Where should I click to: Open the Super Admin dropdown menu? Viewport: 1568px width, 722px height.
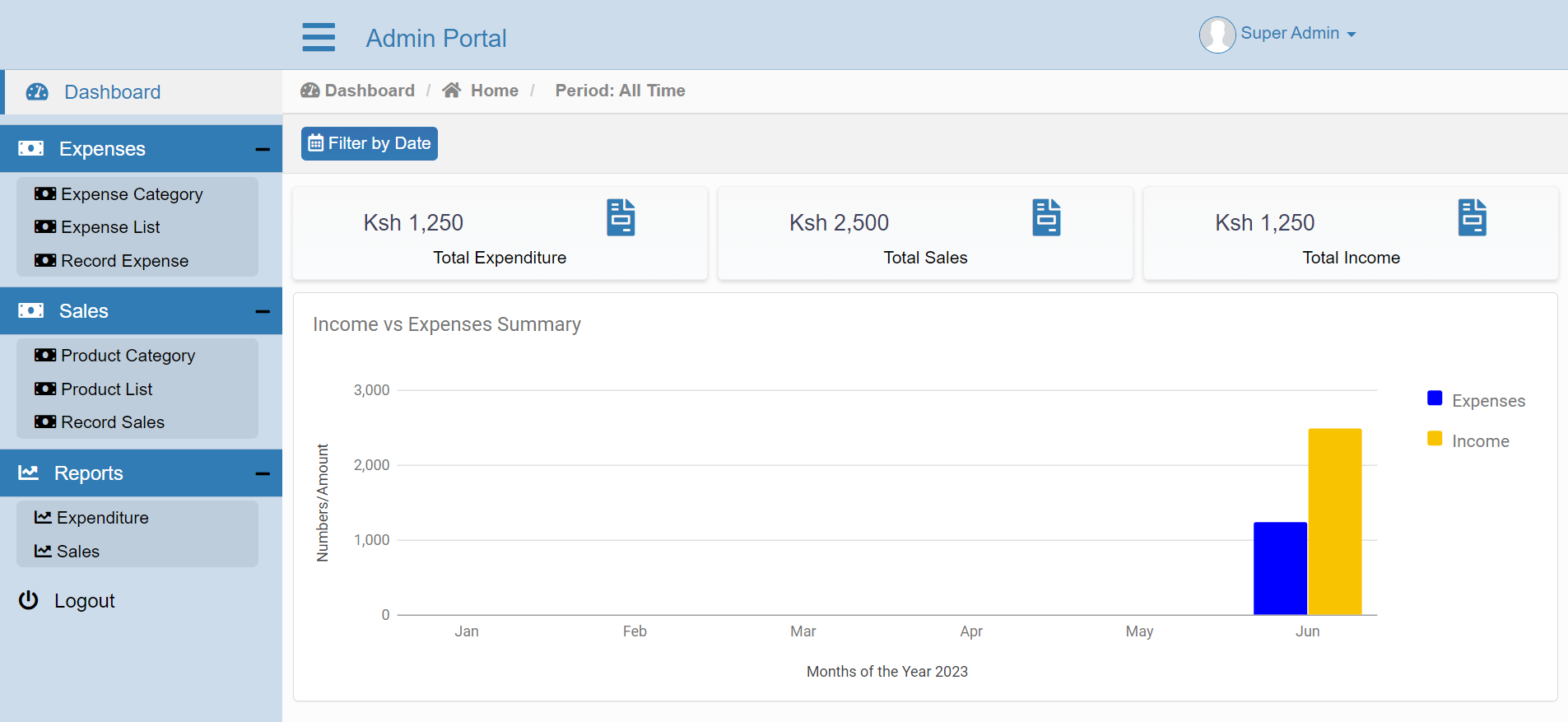pos(1298,34)
